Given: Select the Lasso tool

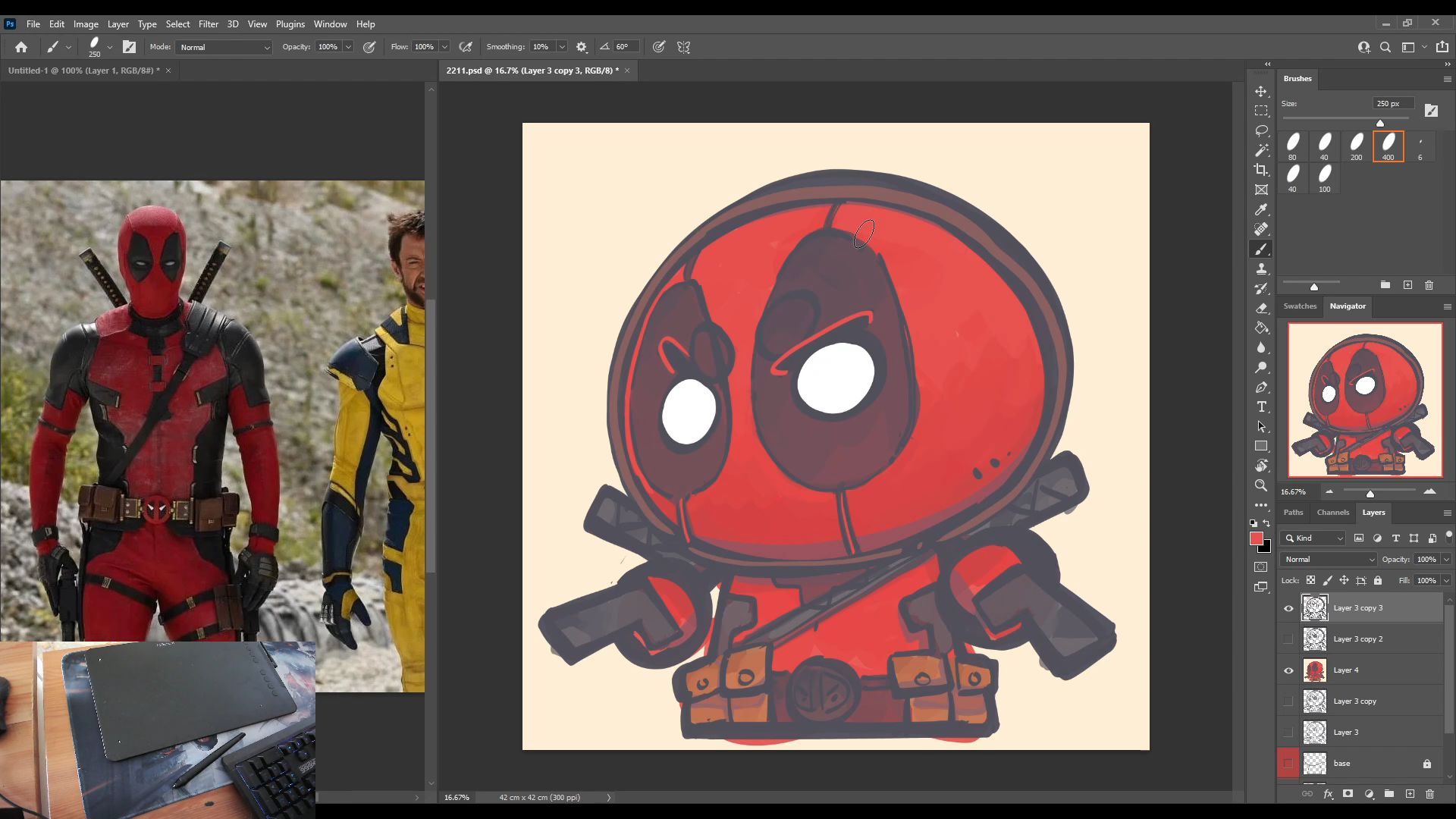Looking at the screenshot, I should click(x=1261, y=130).
